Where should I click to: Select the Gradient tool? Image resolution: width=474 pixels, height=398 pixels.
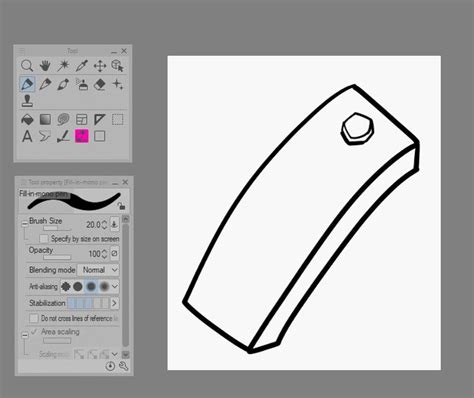pyautogui.click(x=45, y=119)
